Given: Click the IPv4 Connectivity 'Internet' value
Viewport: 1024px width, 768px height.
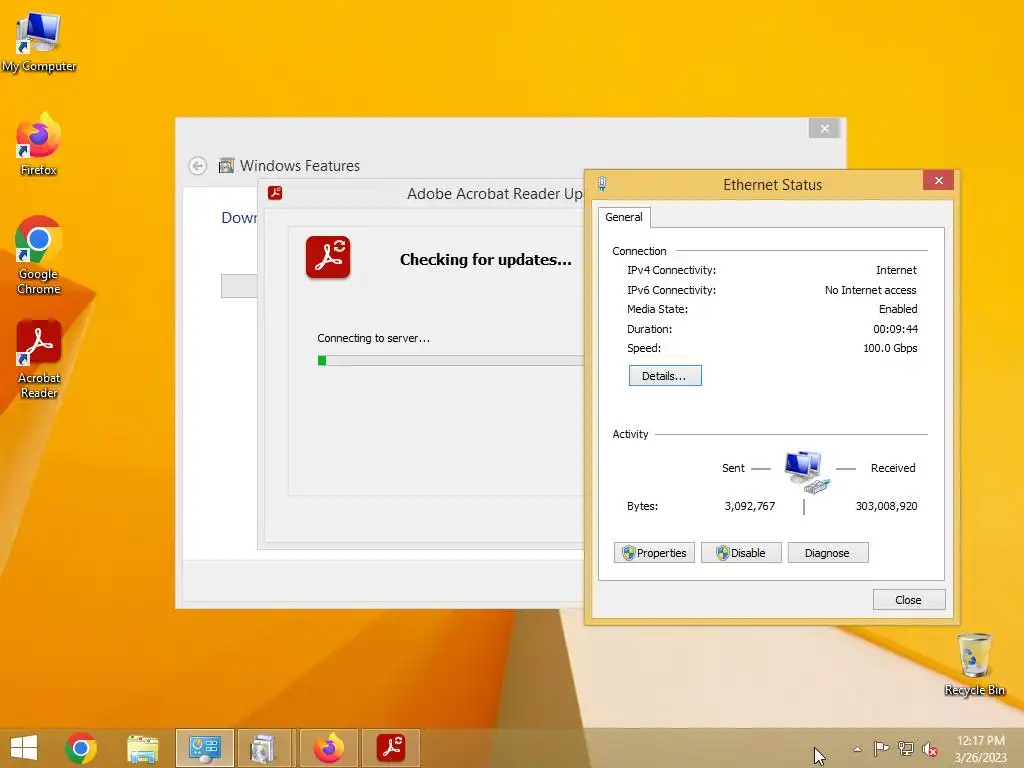Looking at the screenshot, I should [896, 270].
